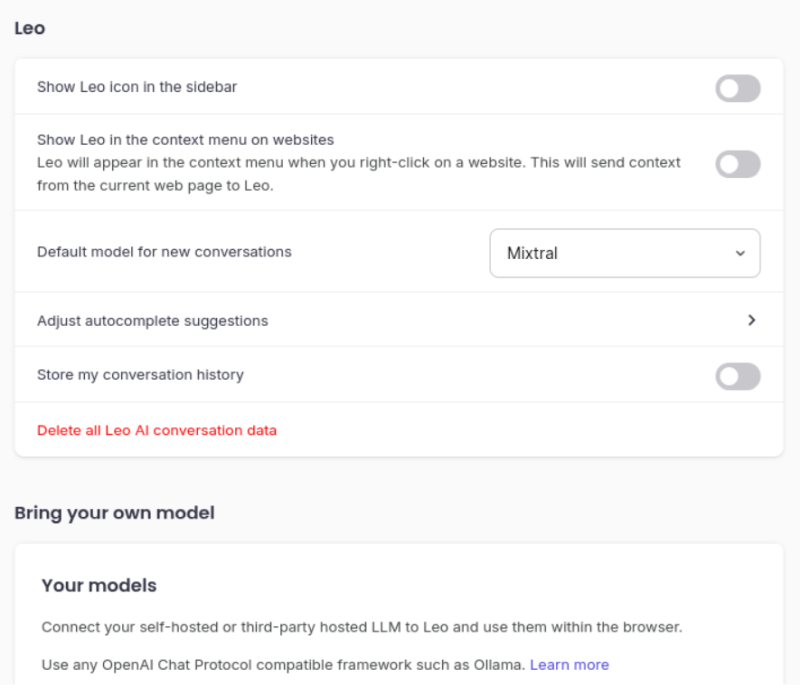Click "Show Leo in the context menu on websites" label
Image resolution: width=800 pixels, height=689 pixels.
point(185,140)
